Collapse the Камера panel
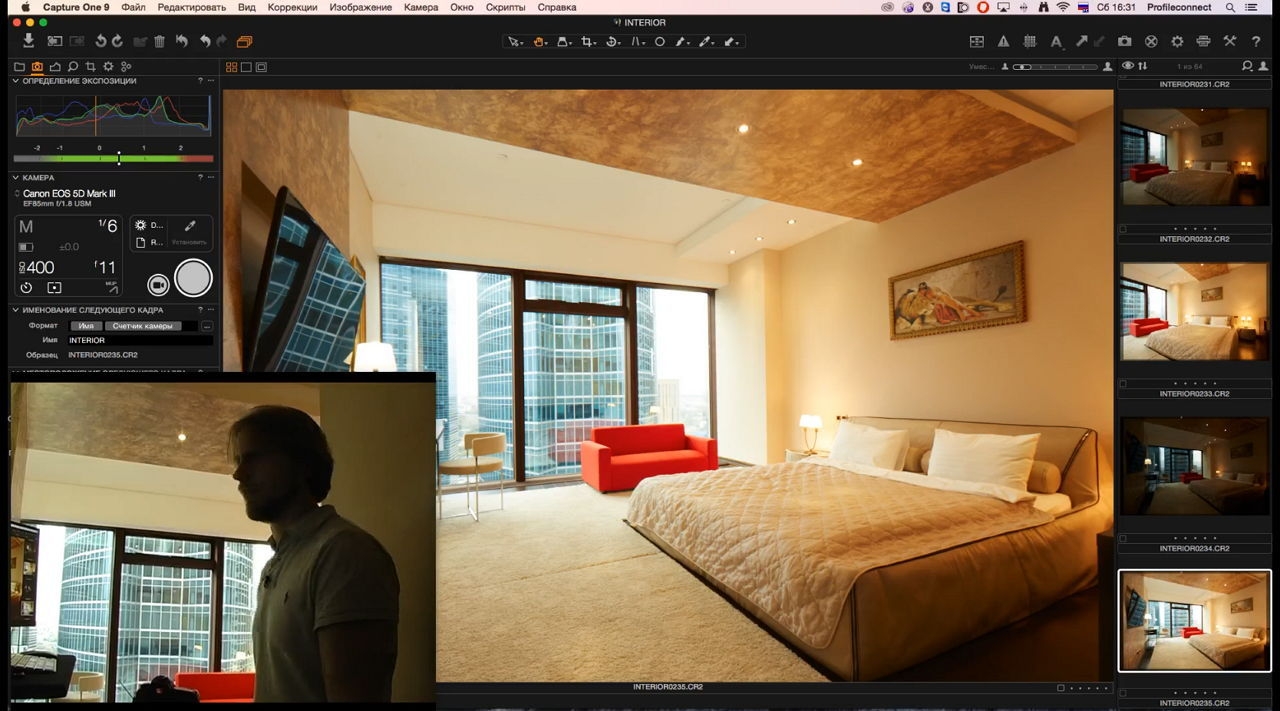The height and width of the screenshot is (711, 1280). click(16, 178)
